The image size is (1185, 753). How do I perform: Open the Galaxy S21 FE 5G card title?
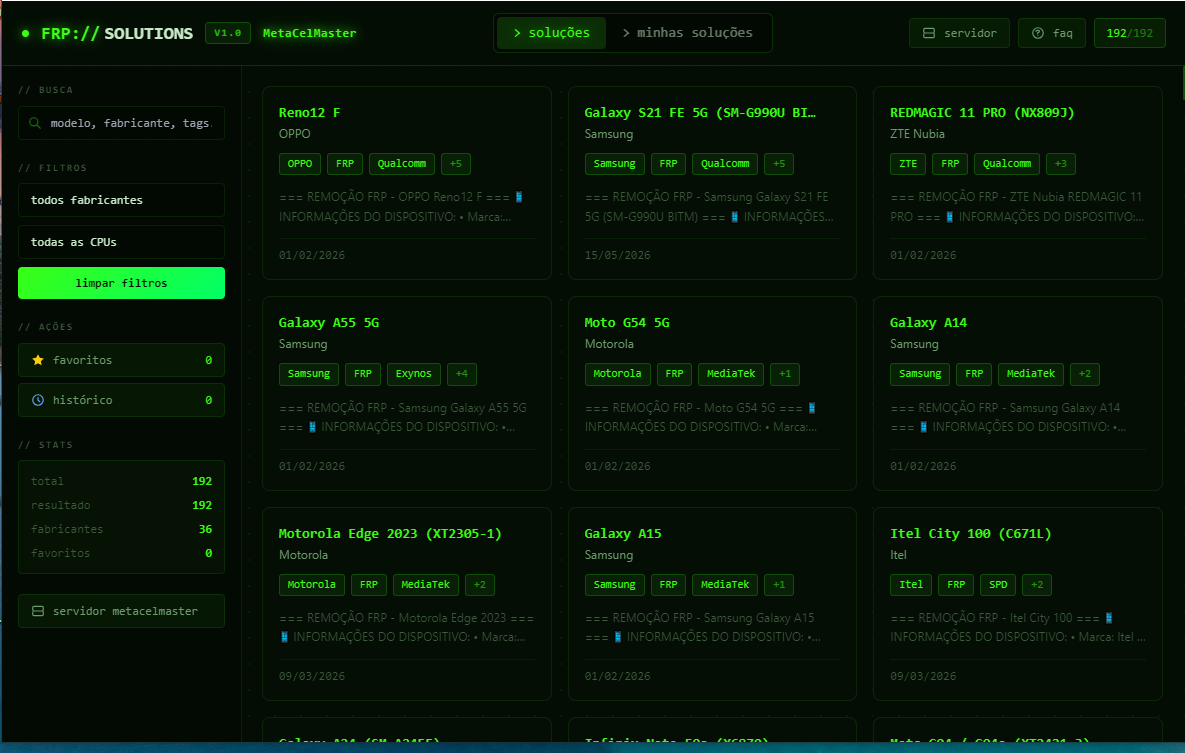[x=700, y=113]
